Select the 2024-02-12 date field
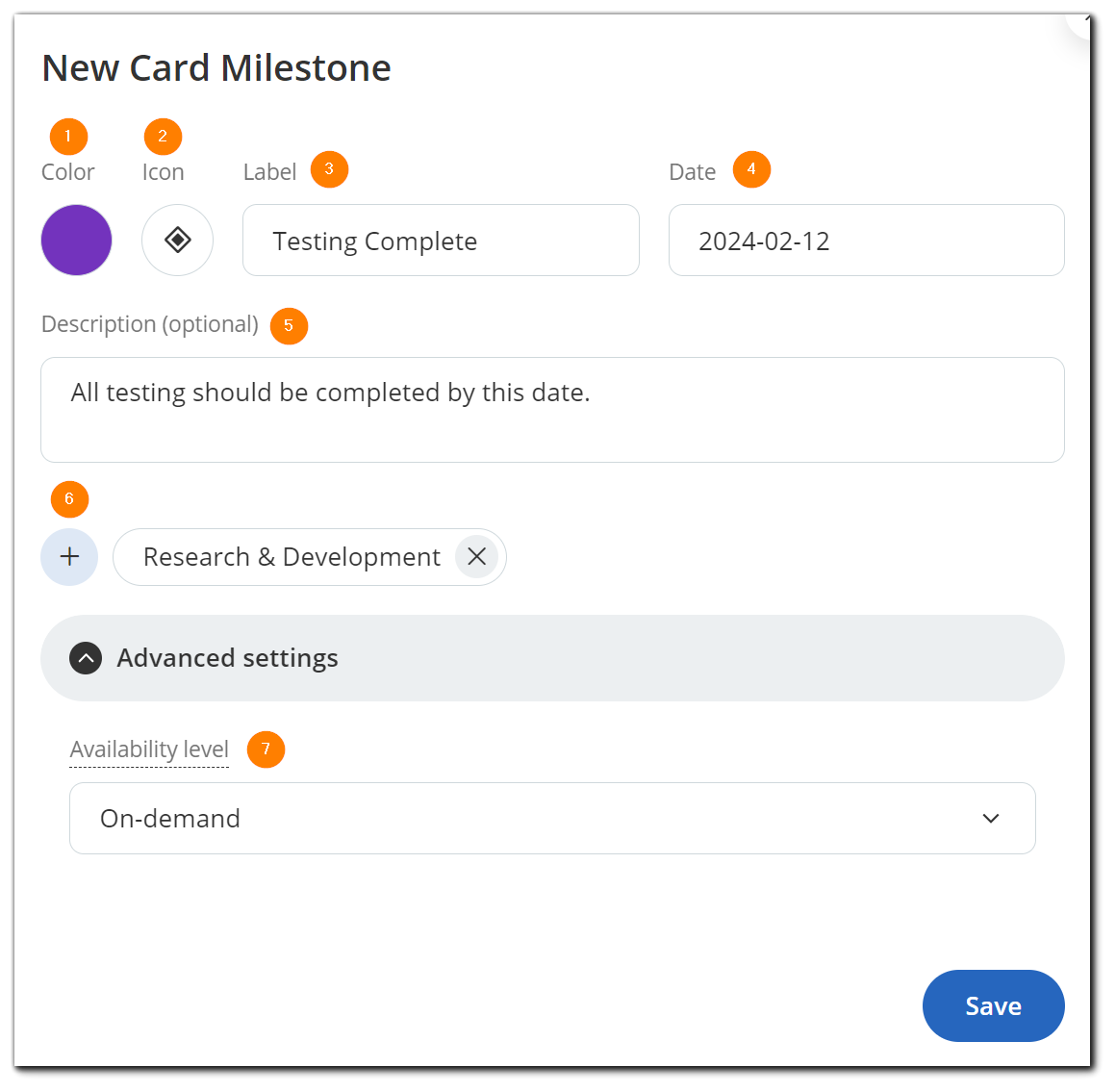Viewport: 1116px width, 1092px height. (865, 241)
